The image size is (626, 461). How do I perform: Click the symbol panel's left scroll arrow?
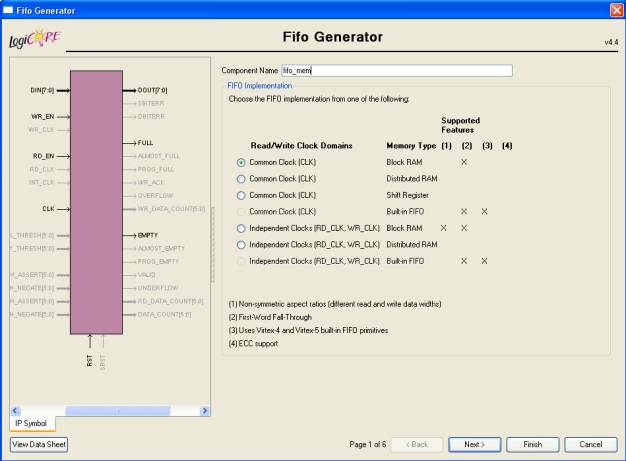point(15,410)
